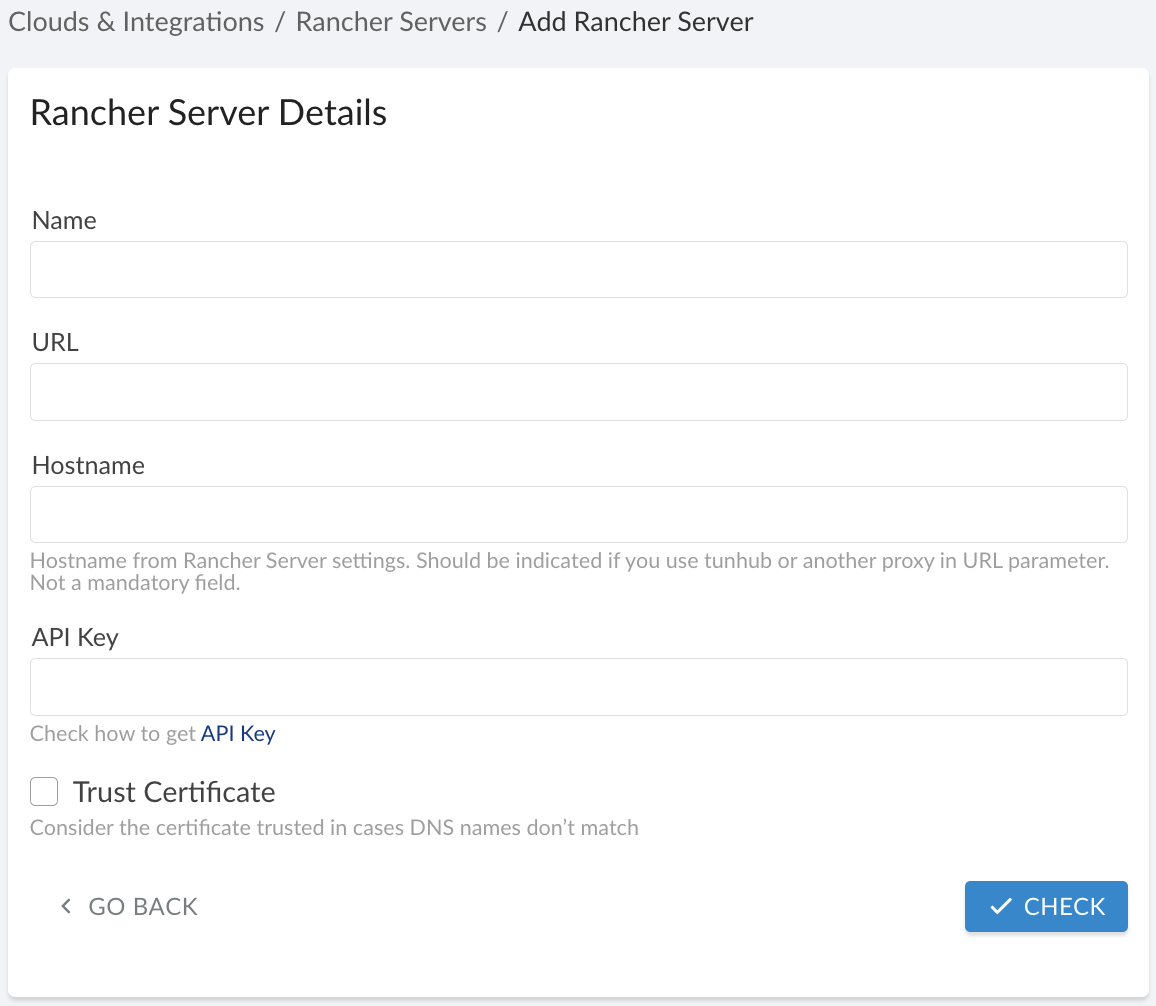Click the GO BACK button

click(128, 906)
